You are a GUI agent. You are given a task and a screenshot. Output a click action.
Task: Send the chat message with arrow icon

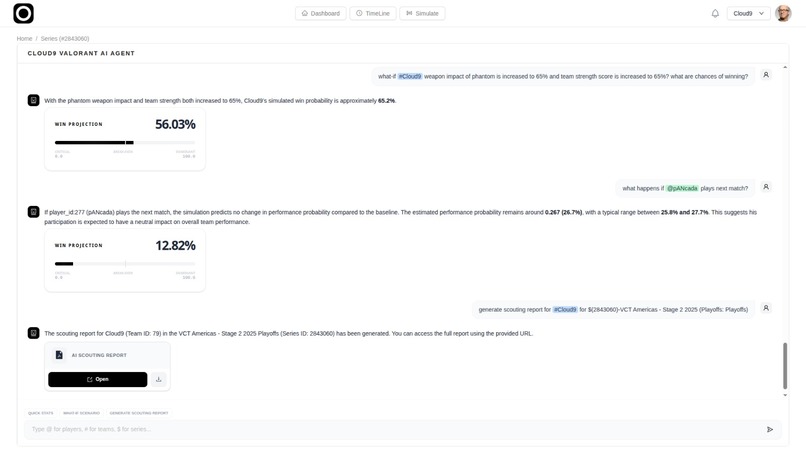click(770, 429)
